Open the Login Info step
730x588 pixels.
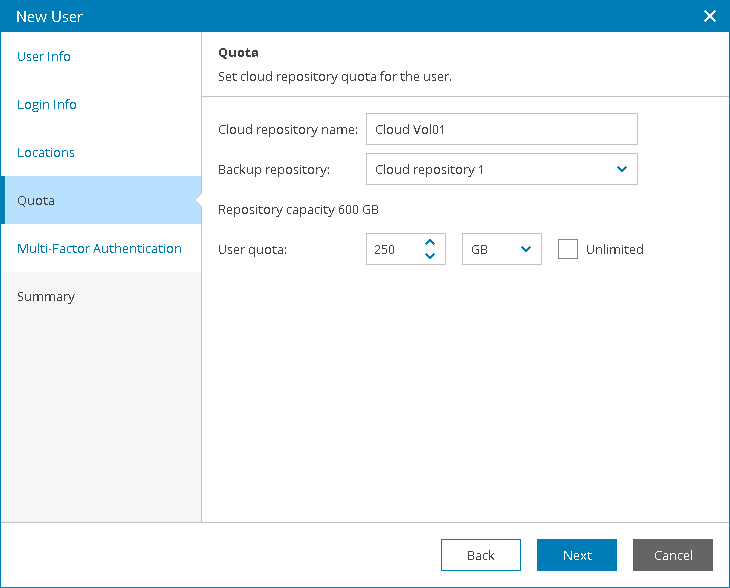pyautogui.click(x=47, y=104)
